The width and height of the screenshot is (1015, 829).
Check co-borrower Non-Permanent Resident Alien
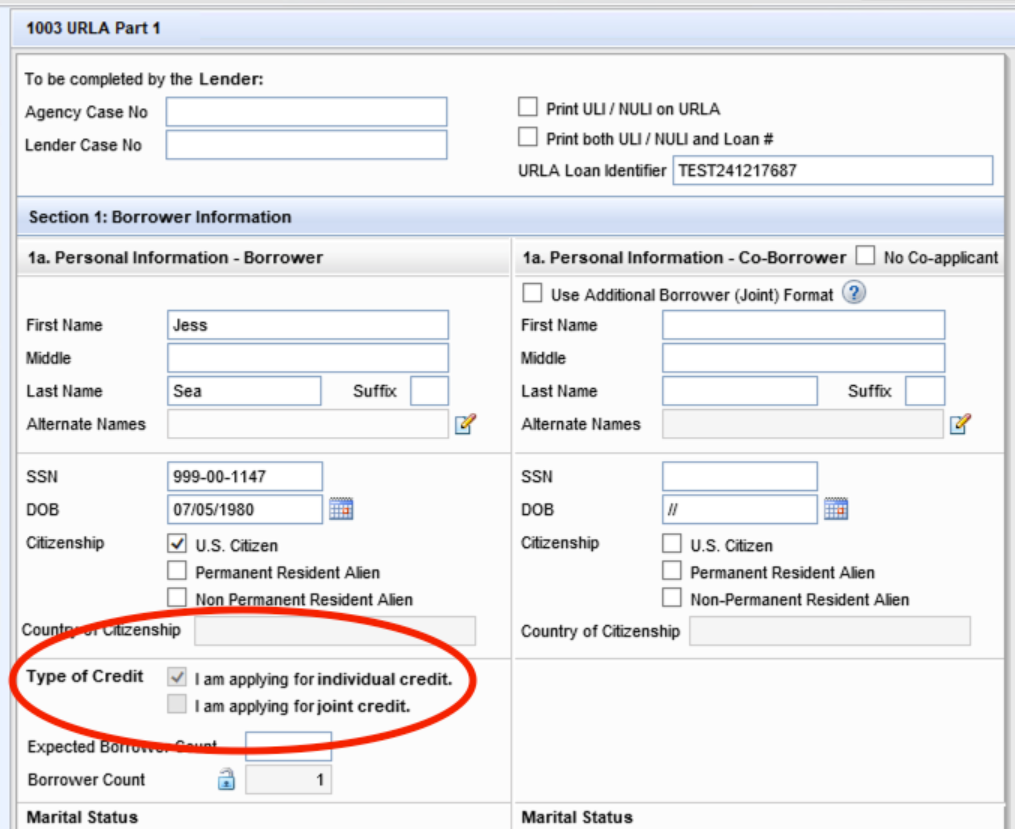pyautogui.click(x=672, y=599)
